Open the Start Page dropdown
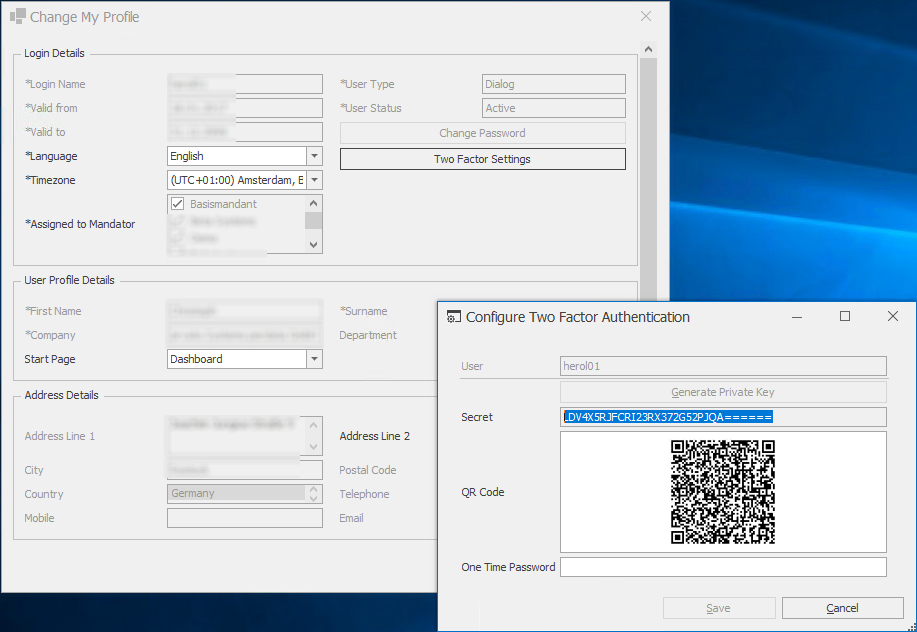Image resolution: width=917 pixels, height=632 pixels. (315, 359)
